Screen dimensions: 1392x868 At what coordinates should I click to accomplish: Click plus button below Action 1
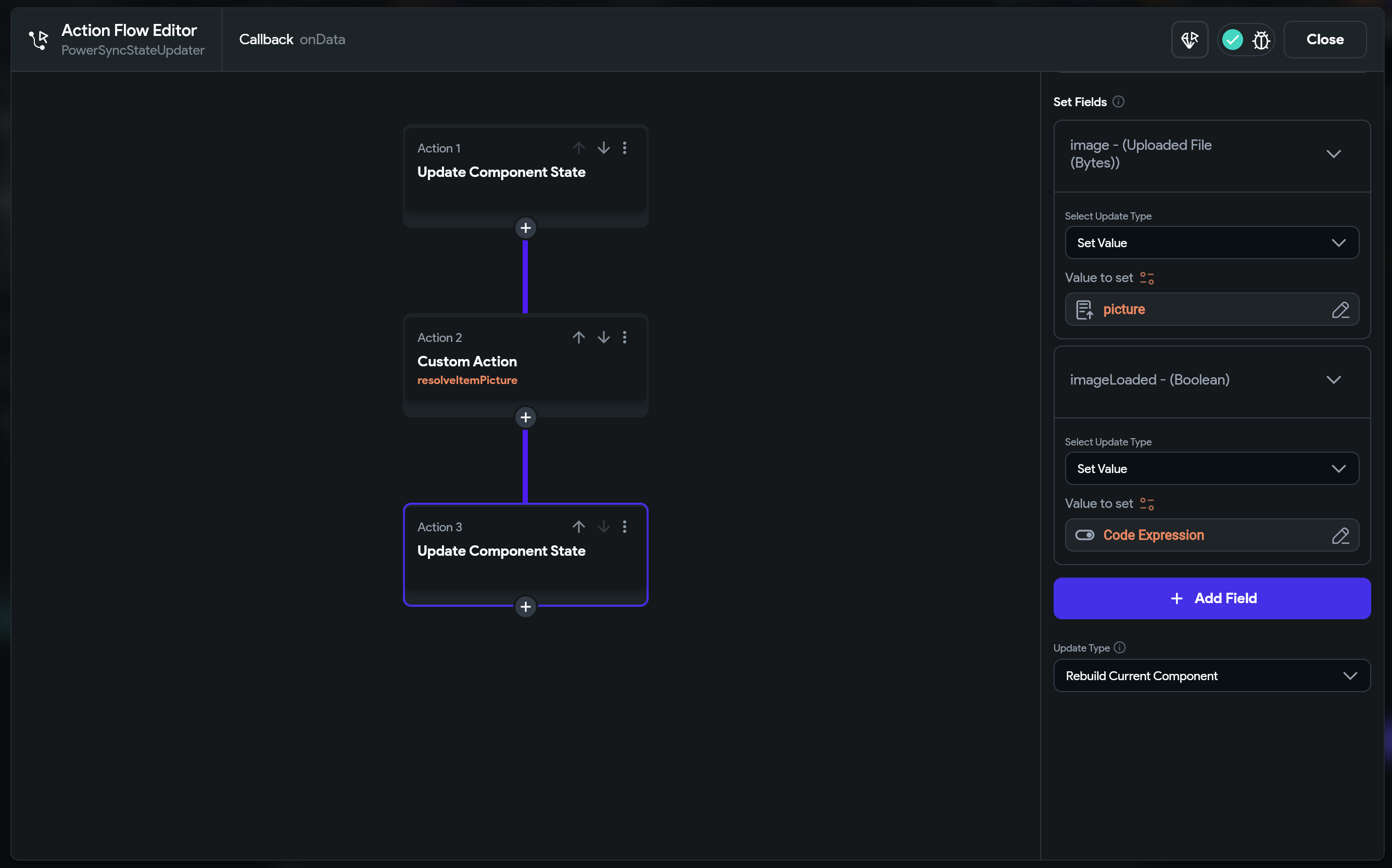pyautogui.click(x=525, y=228)
